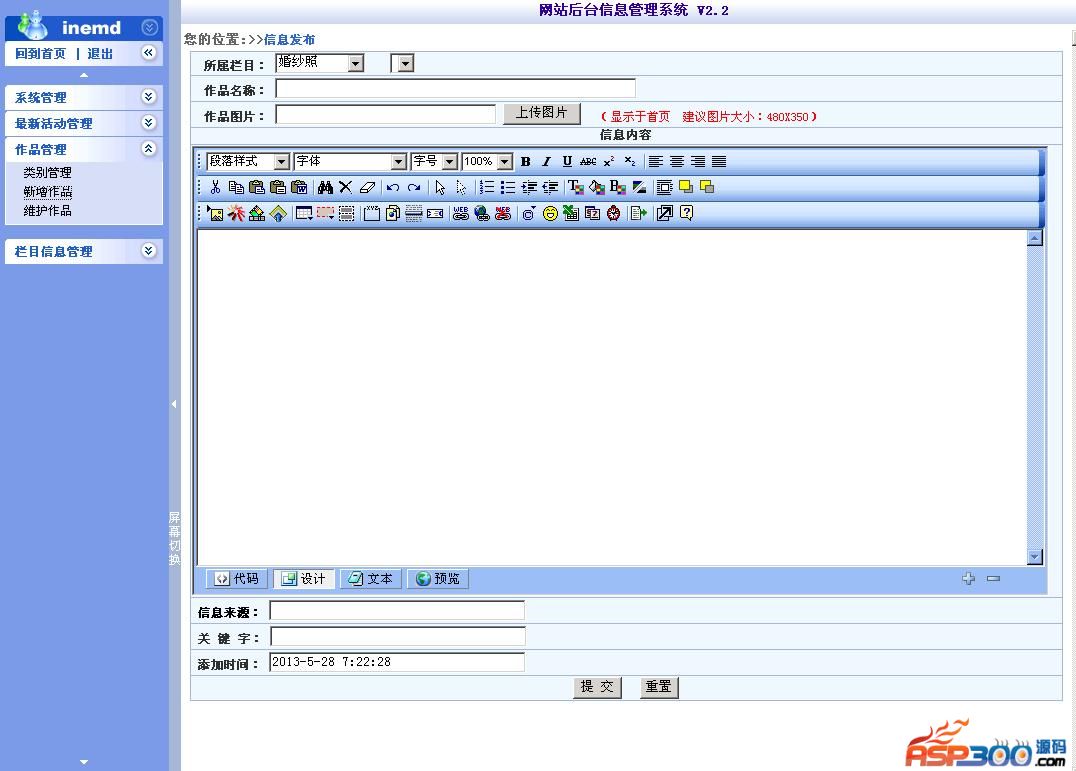The width and height of the screenshot is (1076, 771).
Task: Click 上传图片 upload button
Action: click(x=541, y=113)
